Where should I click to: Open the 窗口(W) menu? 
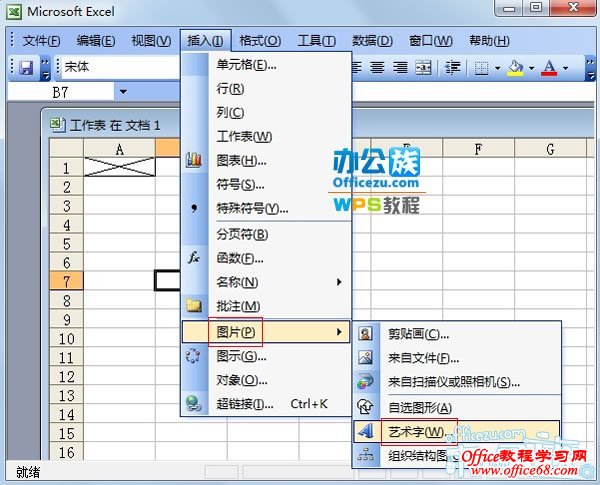click(430, 41)
